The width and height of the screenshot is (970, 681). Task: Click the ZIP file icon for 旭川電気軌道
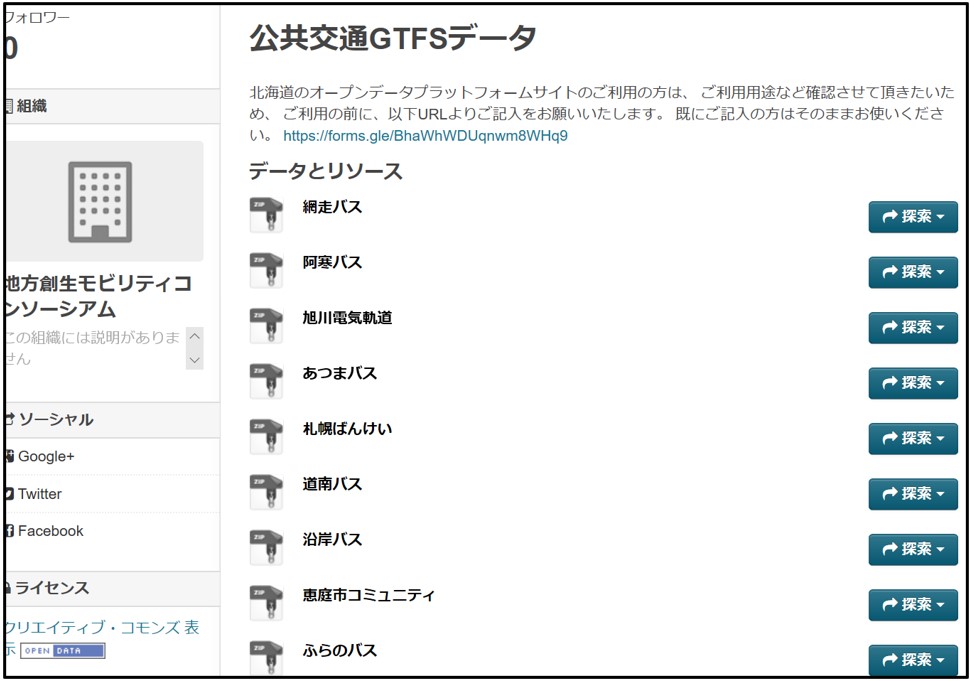point(266,325)
